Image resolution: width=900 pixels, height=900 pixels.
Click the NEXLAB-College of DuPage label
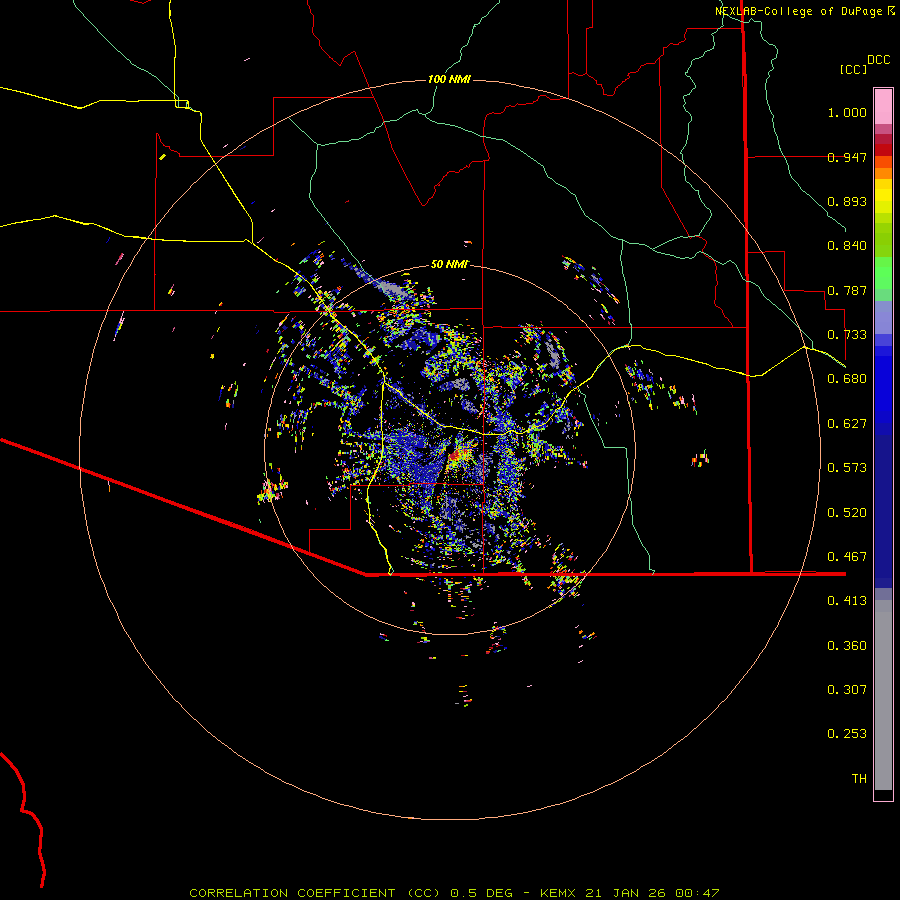[799, 11]
